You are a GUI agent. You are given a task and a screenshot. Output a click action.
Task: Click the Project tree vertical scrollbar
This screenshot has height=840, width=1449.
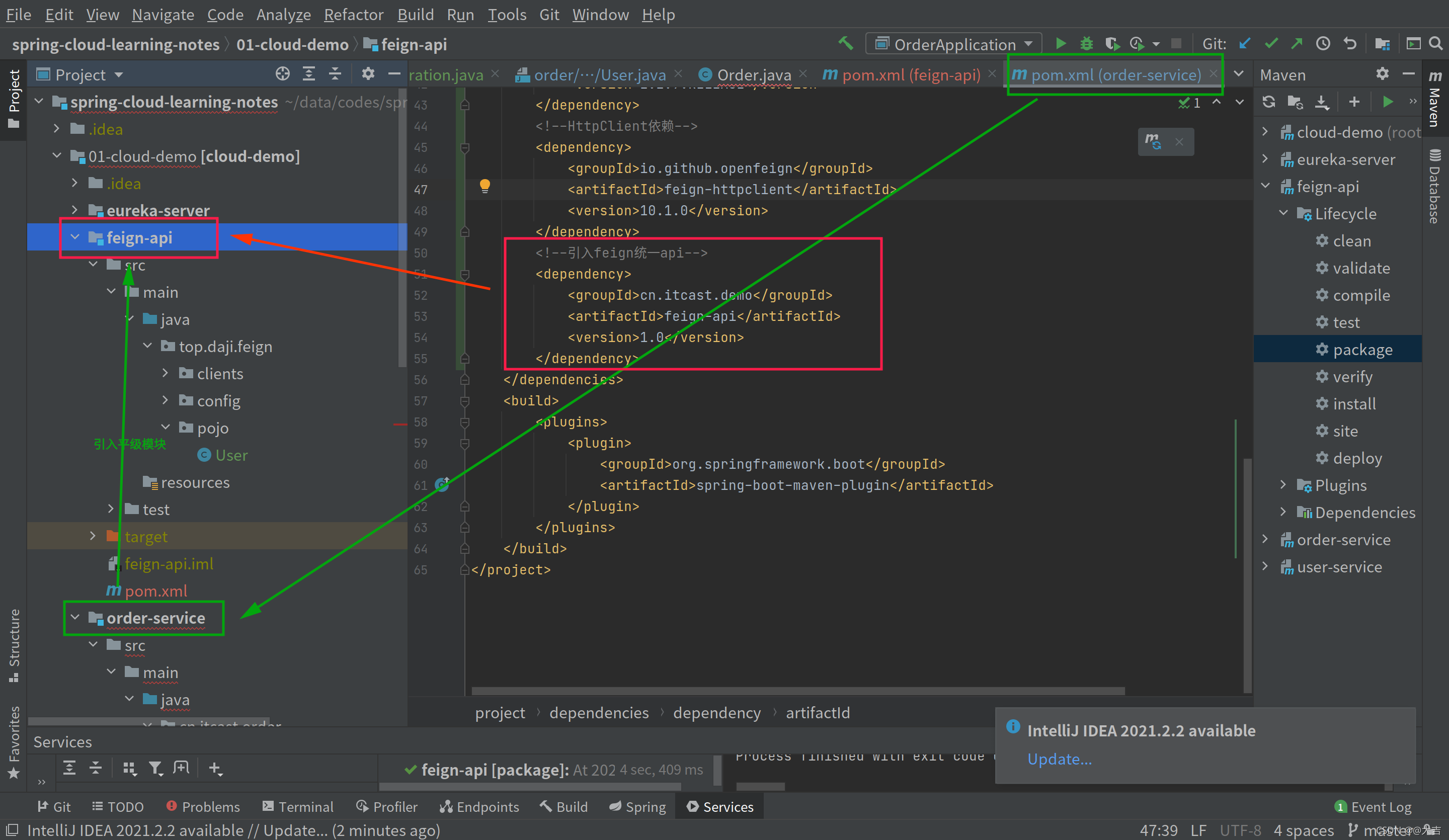click(x=402, y=227)
